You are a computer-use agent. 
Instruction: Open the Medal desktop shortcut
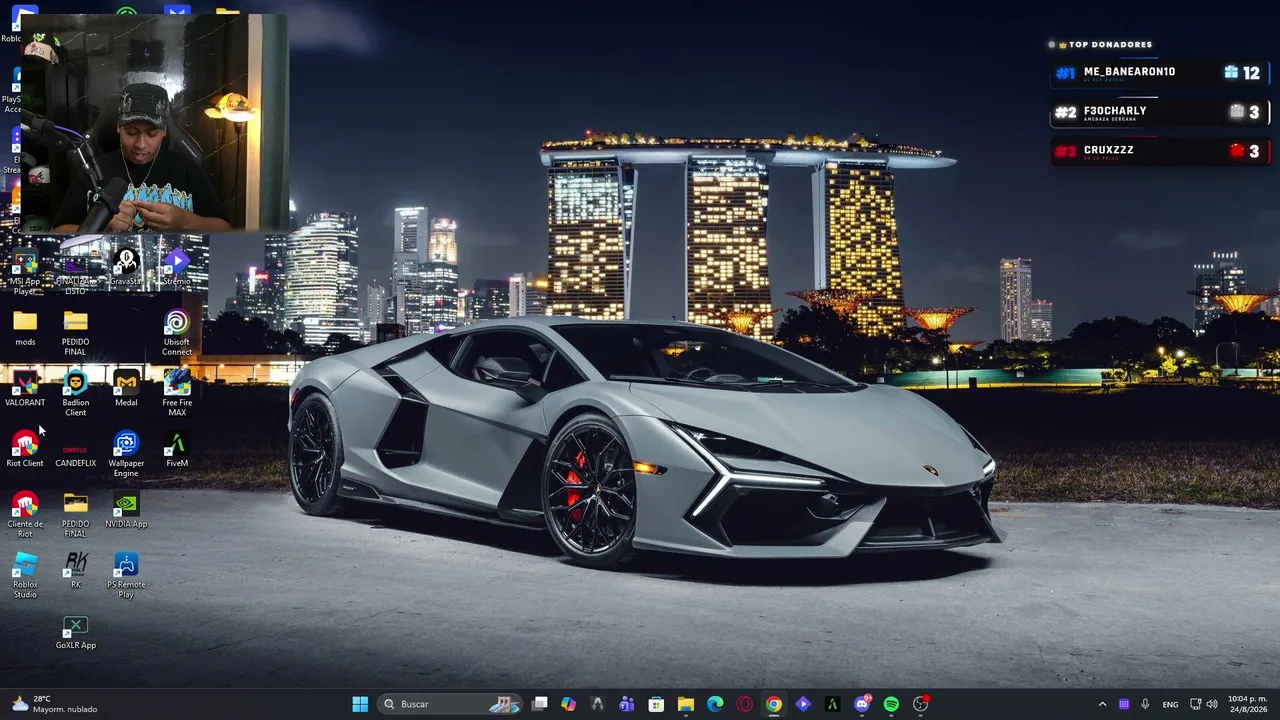tap(126, 389)
